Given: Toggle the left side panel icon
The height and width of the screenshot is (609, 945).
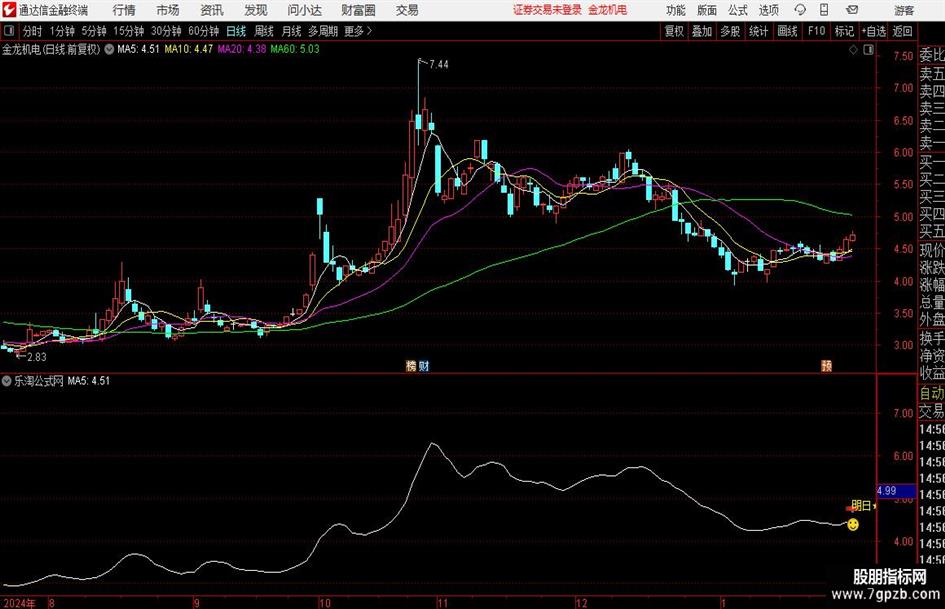Looking at the screenshot, I should tap(9, 31).
